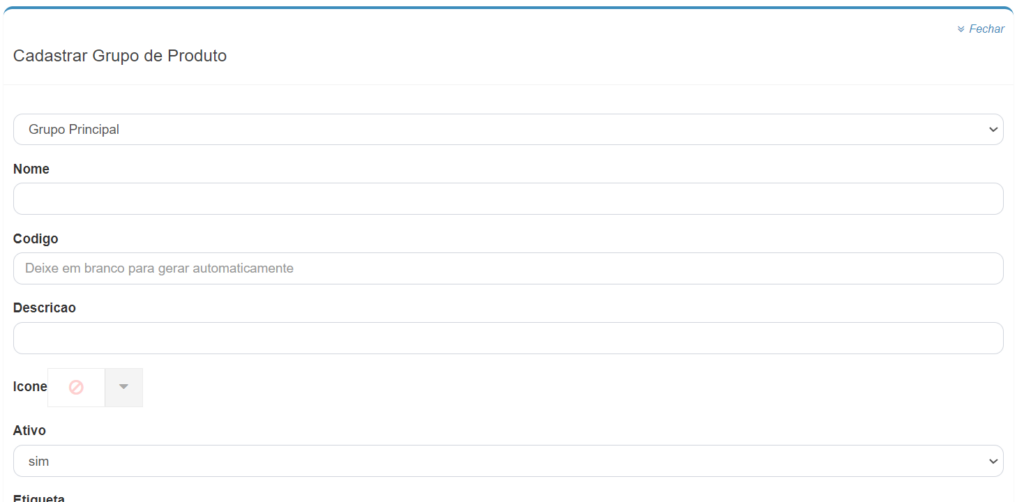
Task: Click the Cadastrar Grupo de Produto heading
Action: (x=120, y=56)
